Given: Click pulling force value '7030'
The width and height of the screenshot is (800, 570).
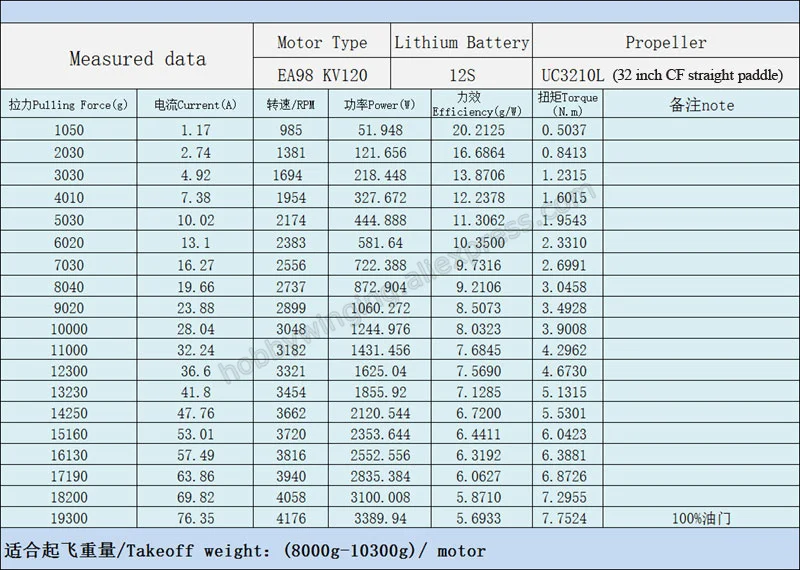Looking at the screenshot, I should click(69, 264).
